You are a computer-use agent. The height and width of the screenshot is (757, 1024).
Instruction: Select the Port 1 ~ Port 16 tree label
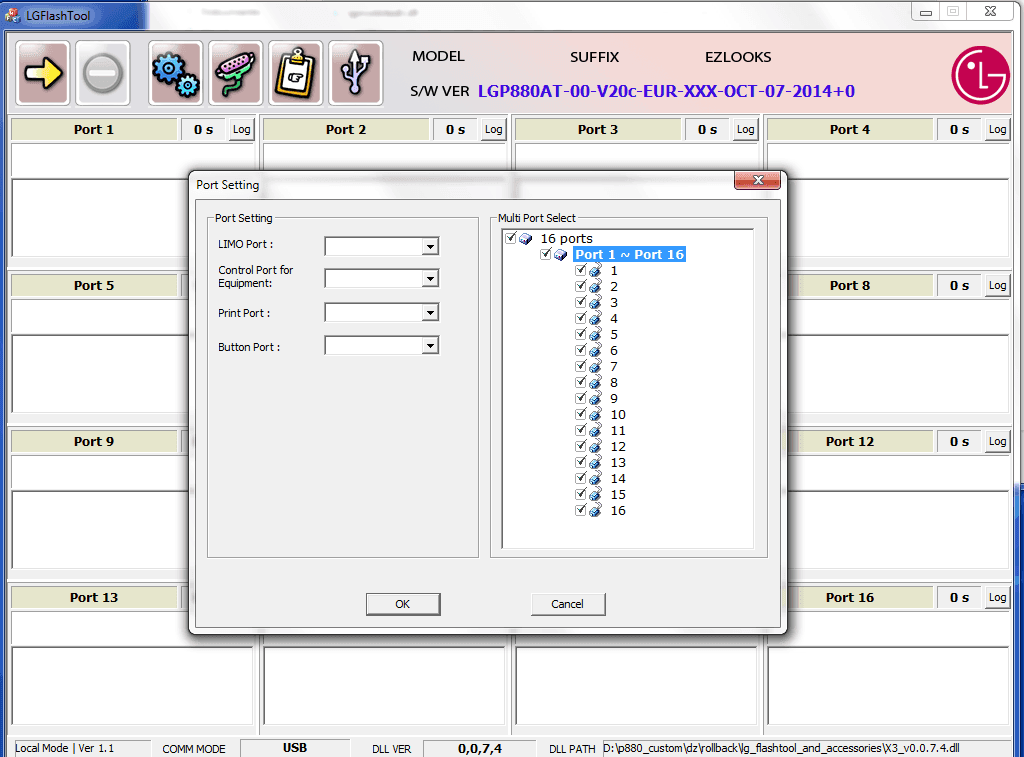click(x=630, y=255)
